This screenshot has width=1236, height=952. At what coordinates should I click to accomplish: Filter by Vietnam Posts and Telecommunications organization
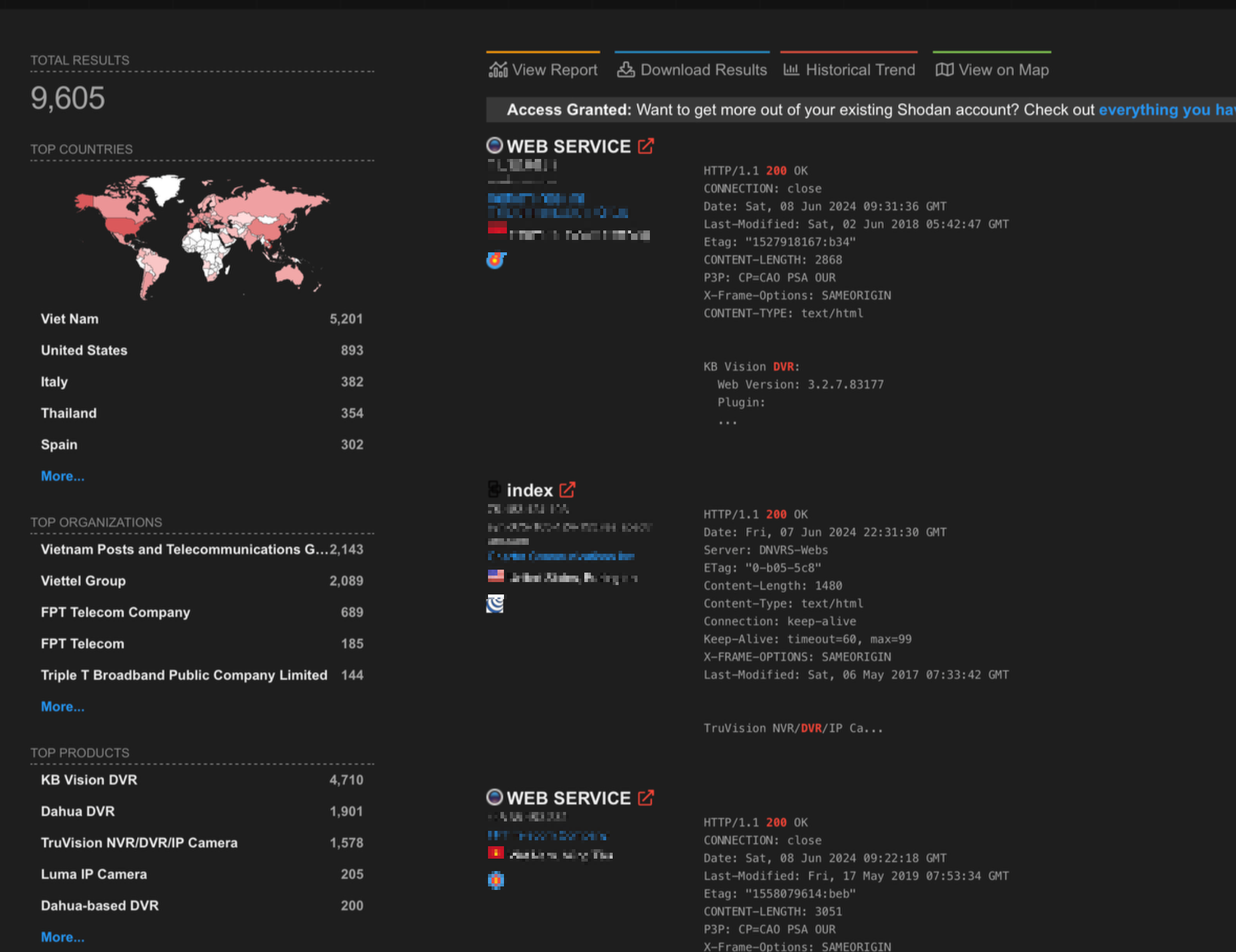pyautogui.click(x=202, y=550)
